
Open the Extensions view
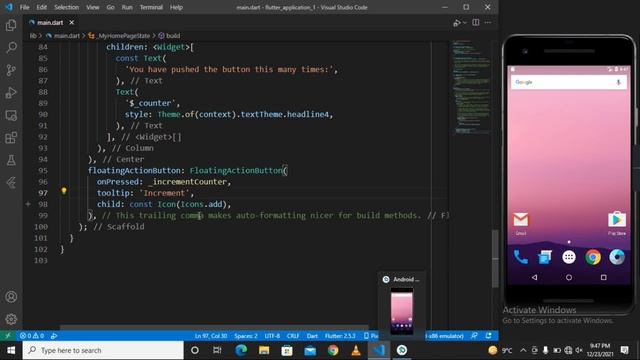point(11,138)
